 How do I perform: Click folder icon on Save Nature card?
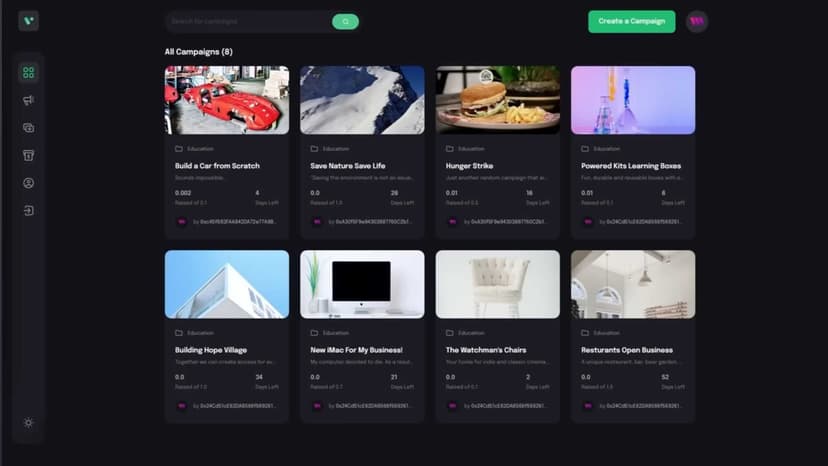click(x=314, y=149)
